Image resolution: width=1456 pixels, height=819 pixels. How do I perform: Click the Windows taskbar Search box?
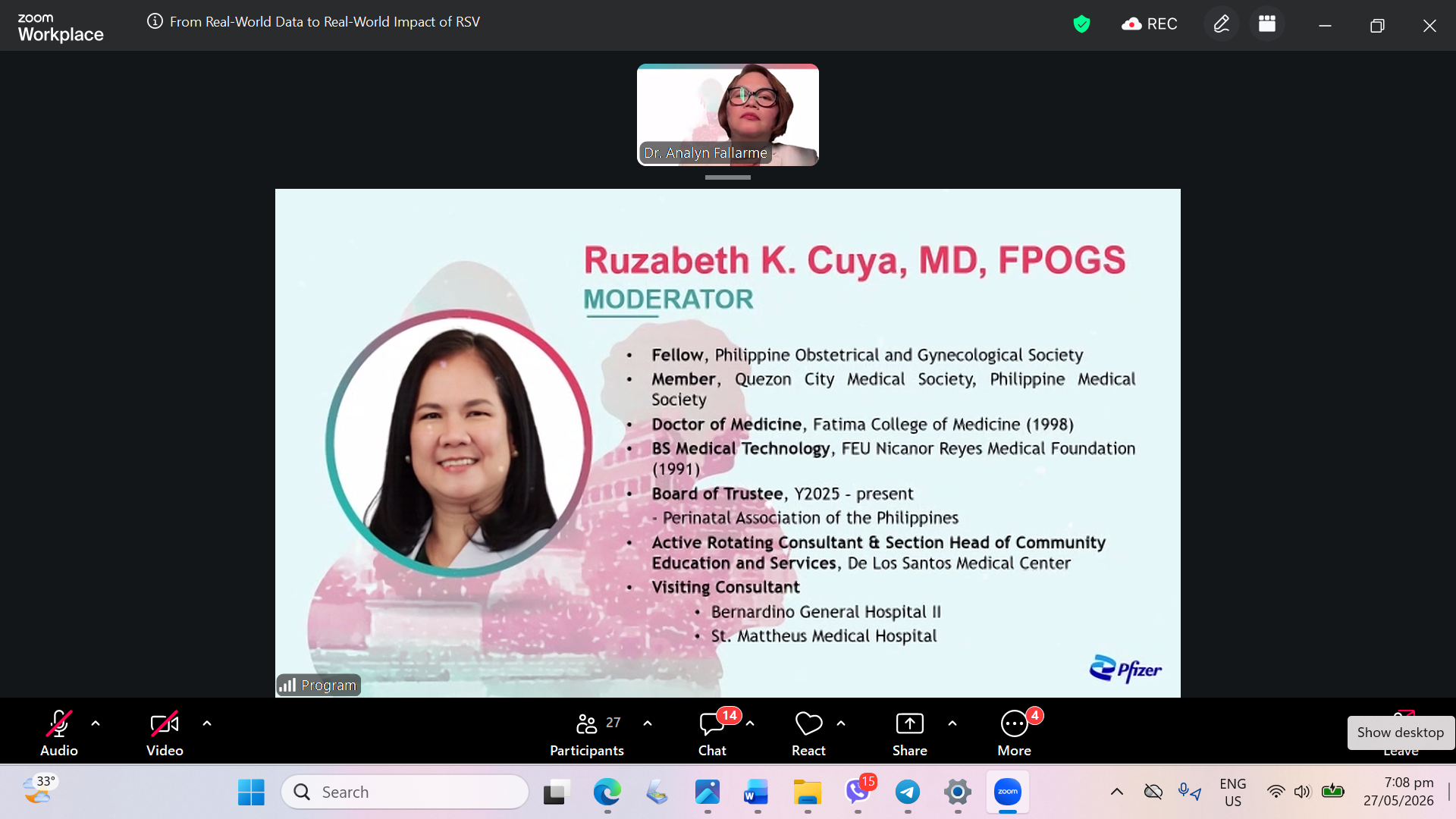coord(405,792)
